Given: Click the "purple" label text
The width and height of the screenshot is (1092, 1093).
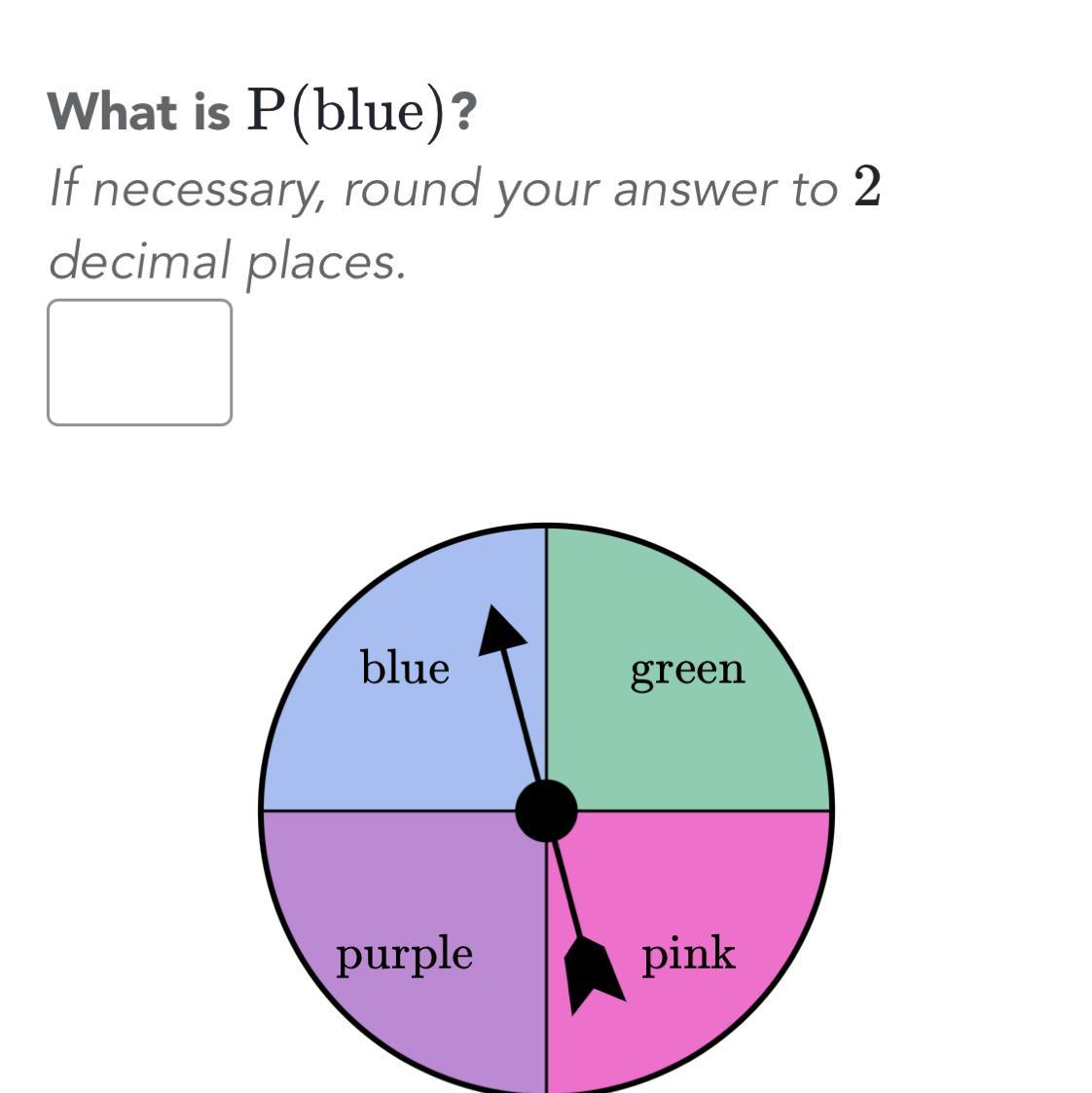Looking at the screenshot, I should 405,955.
